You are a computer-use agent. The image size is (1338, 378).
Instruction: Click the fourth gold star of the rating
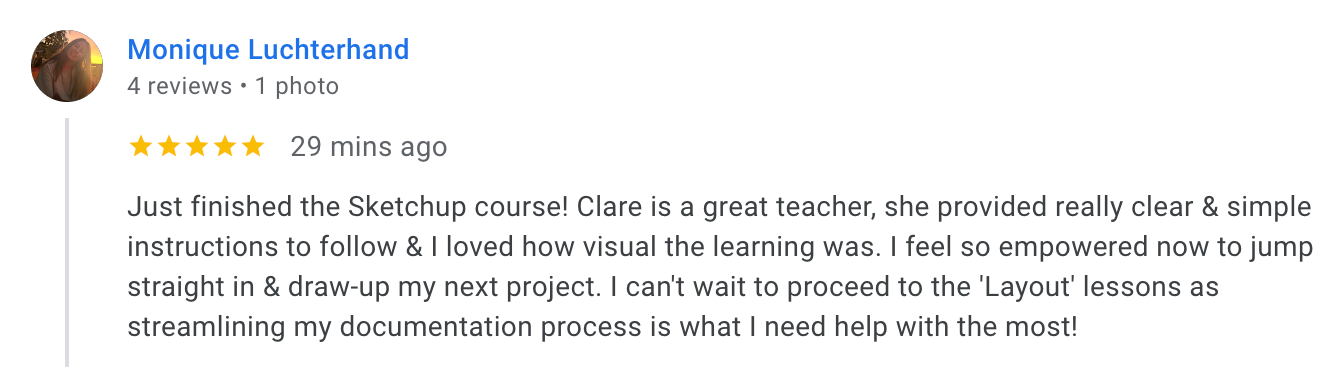coord(224,147)
